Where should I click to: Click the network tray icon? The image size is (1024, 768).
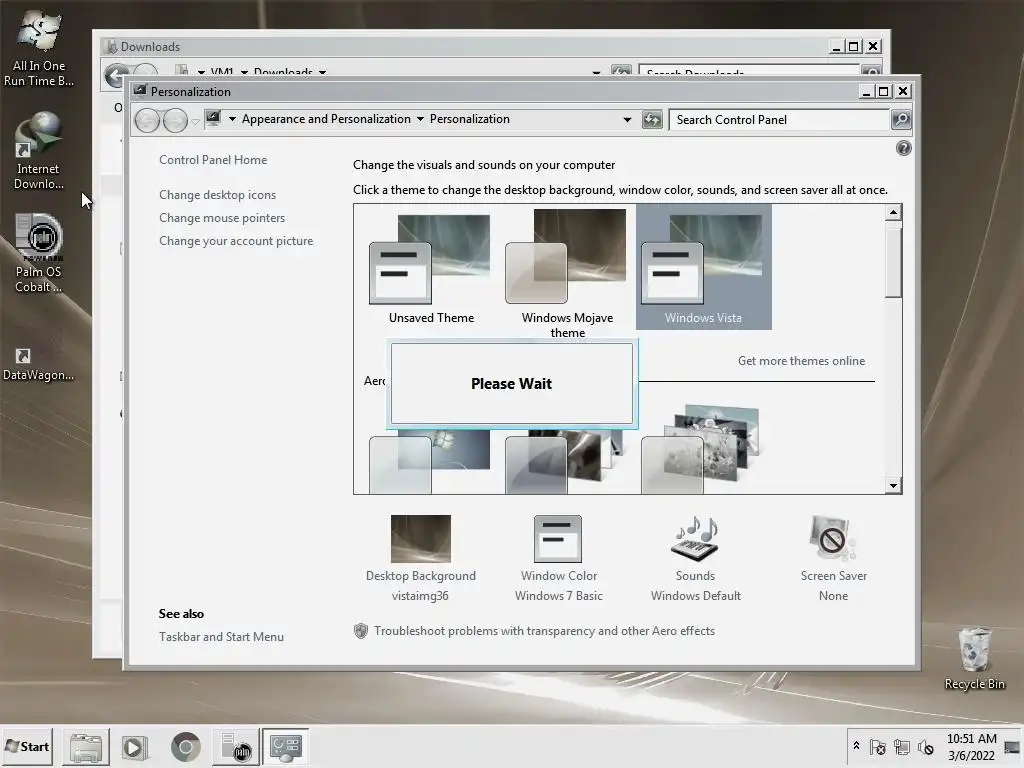tap(901, 746)
